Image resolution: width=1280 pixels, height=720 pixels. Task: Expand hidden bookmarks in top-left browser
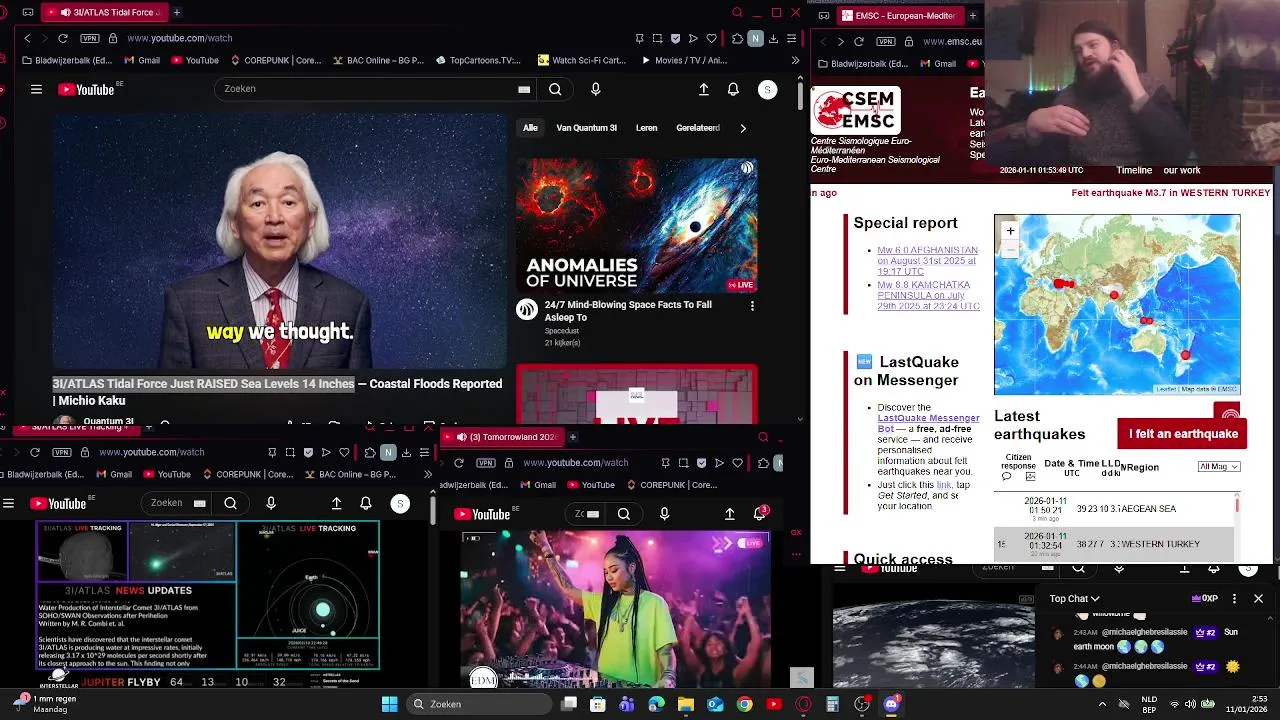pos(795,60)
